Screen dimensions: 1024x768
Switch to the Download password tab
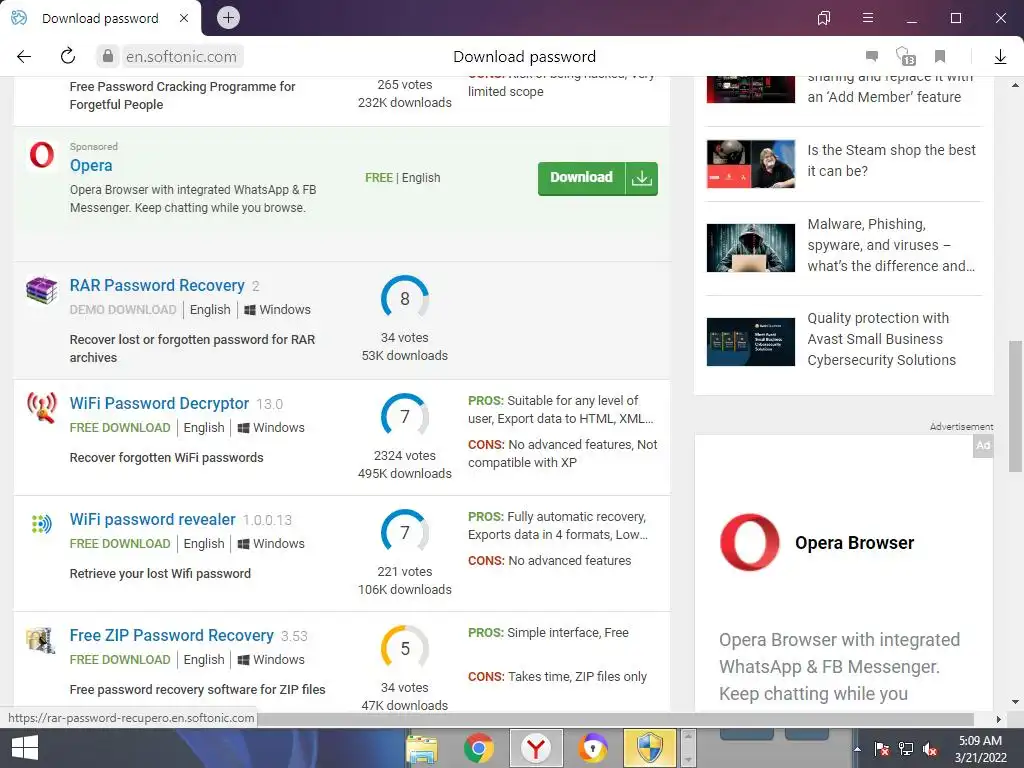[x=100, y=18]
